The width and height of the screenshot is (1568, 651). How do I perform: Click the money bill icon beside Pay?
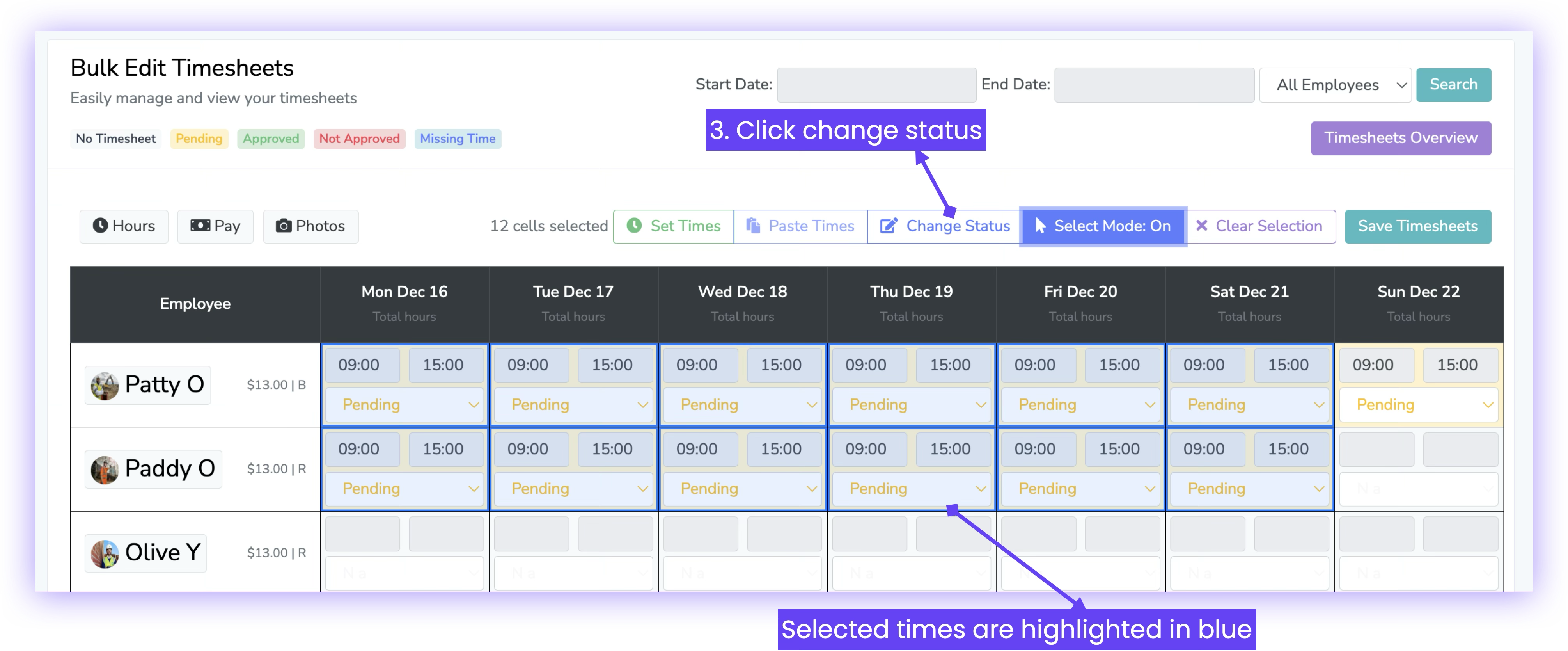200,226
